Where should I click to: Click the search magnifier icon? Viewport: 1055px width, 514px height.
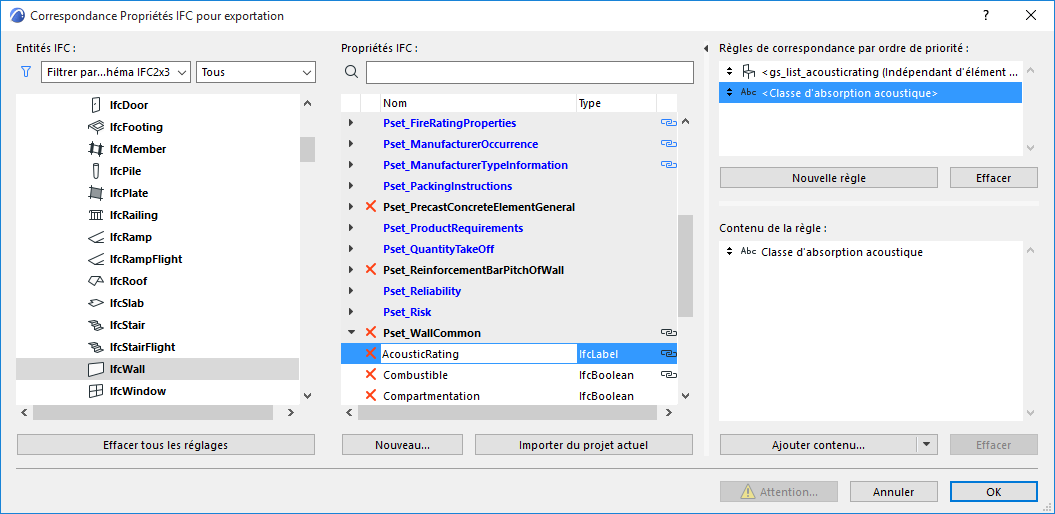351,72
